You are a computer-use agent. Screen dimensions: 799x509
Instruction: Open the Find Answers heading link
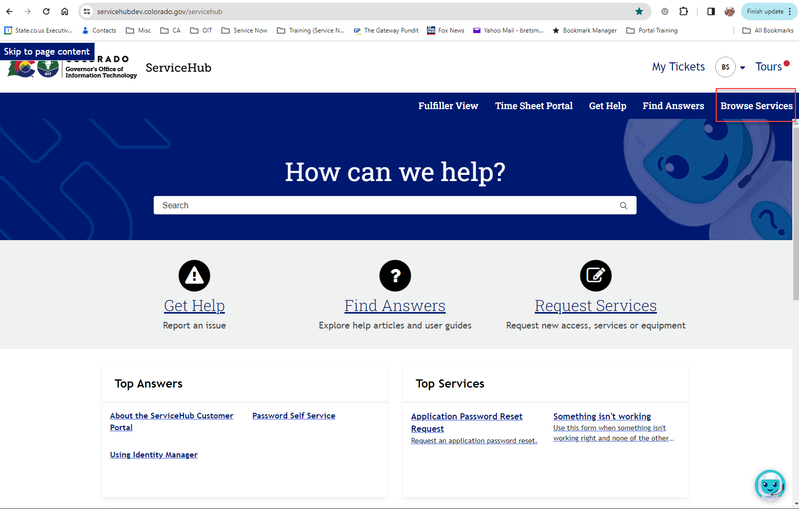point(395,306)
